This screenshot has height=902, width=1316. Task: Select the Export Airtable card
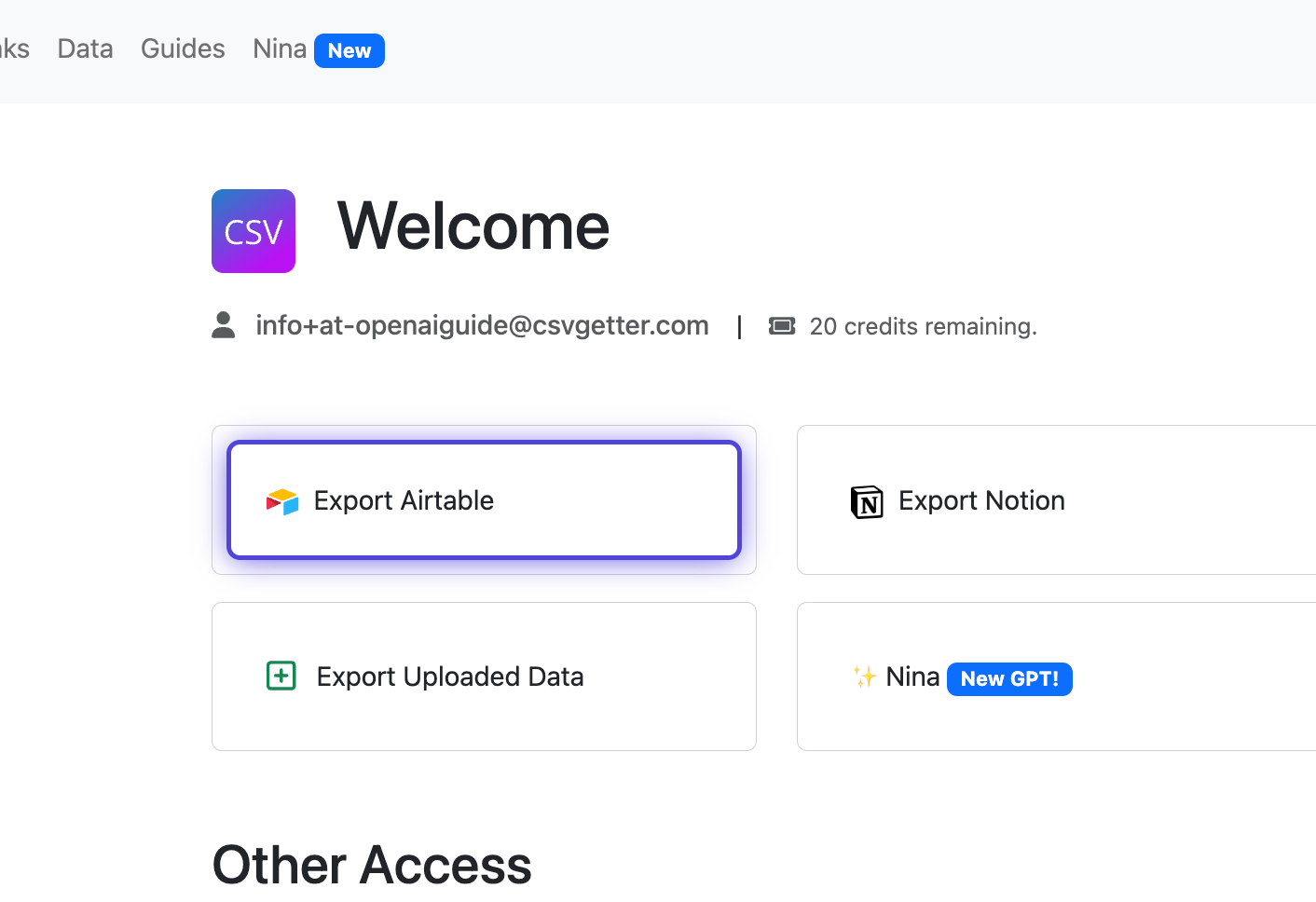484,500
